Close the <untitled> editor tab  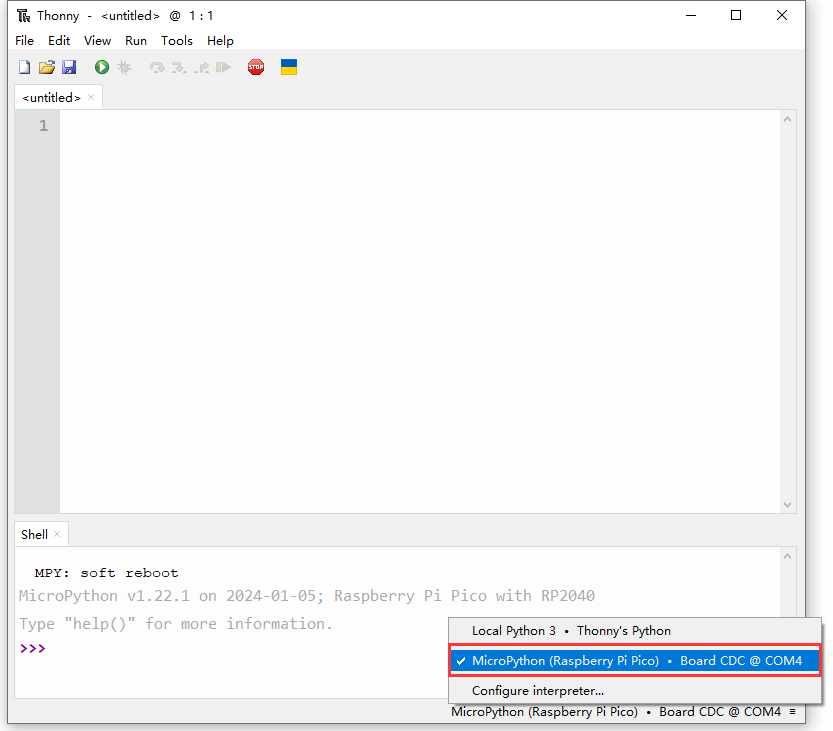click(x=91, y=97)
